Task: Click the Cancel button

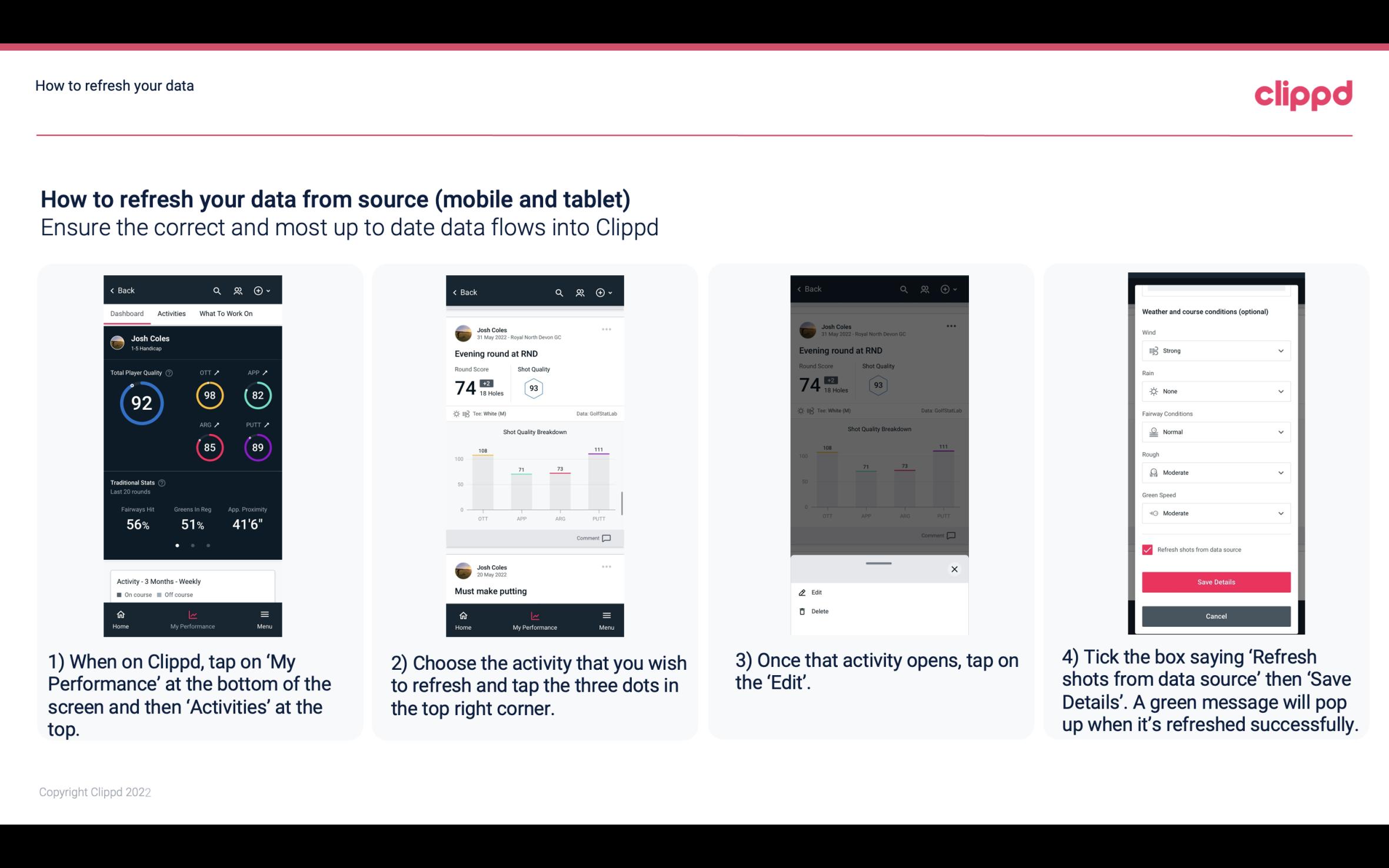Action: click(x=1215, y=615)
